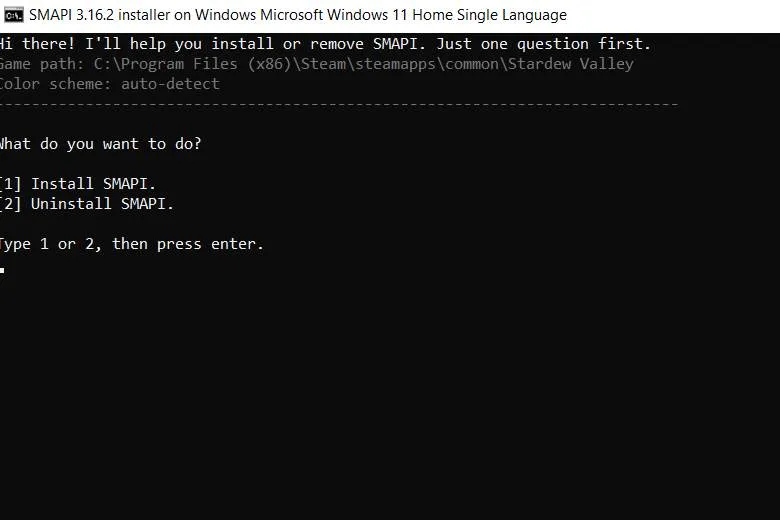This screenshot has width=780, height=520.
Task: Click the "[2] Uninstall SMAPI." option line
Action: (87, 204)
